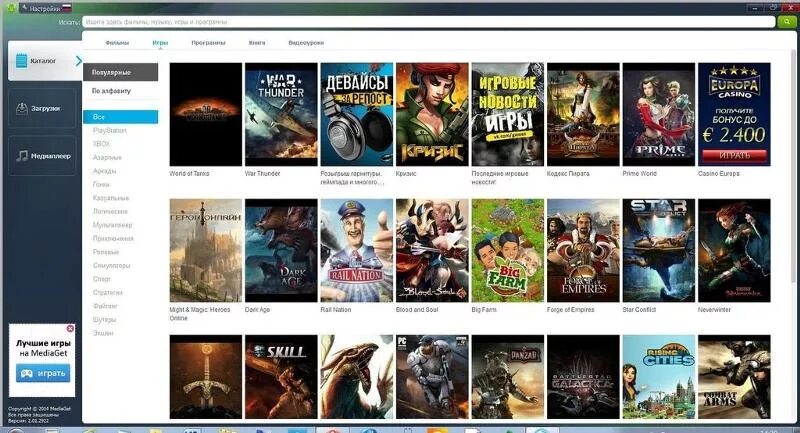The height and width of the screenshot is (433, 800).
Task: Open the Dark Age cover
Action: coord(281,250)
